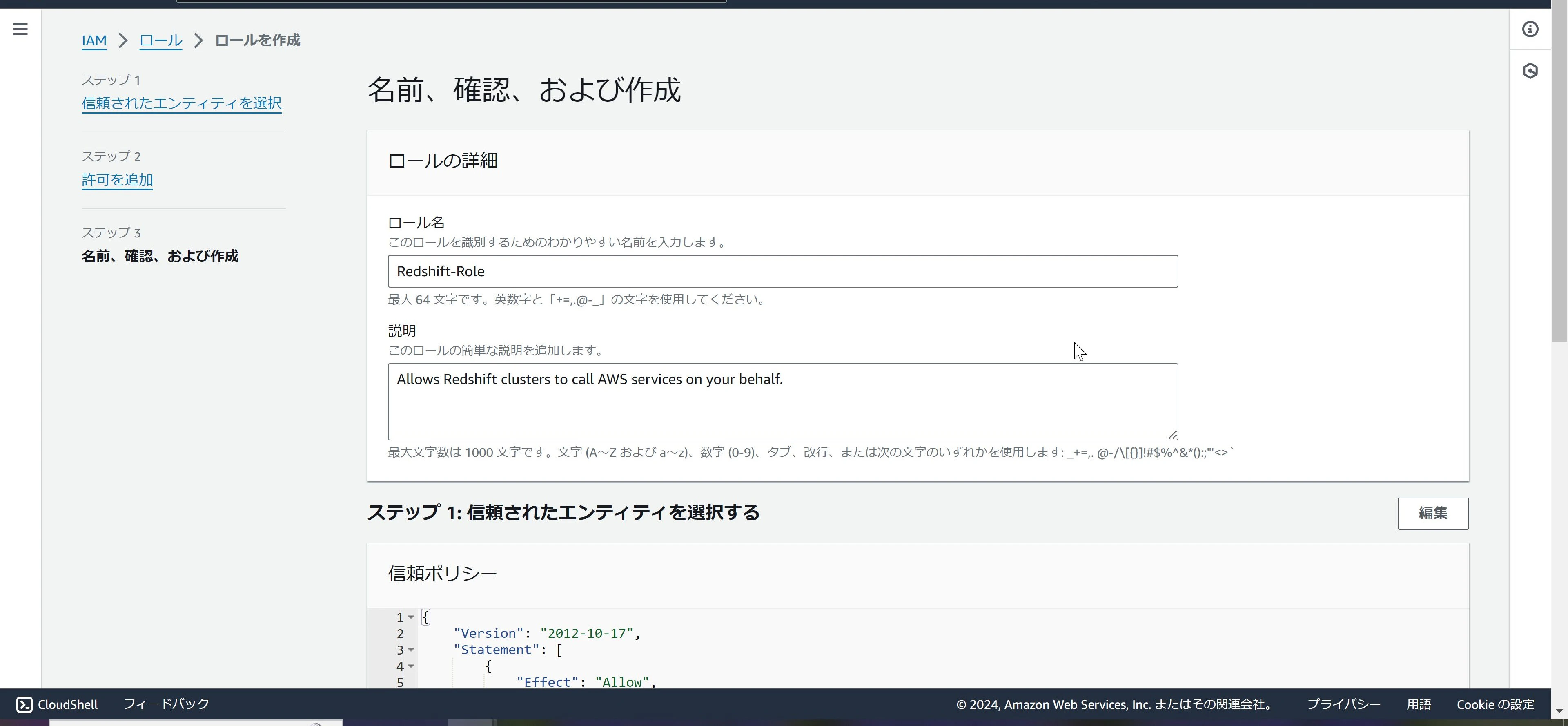Open step 2 許可を追加 link

[x=117, y=180]
